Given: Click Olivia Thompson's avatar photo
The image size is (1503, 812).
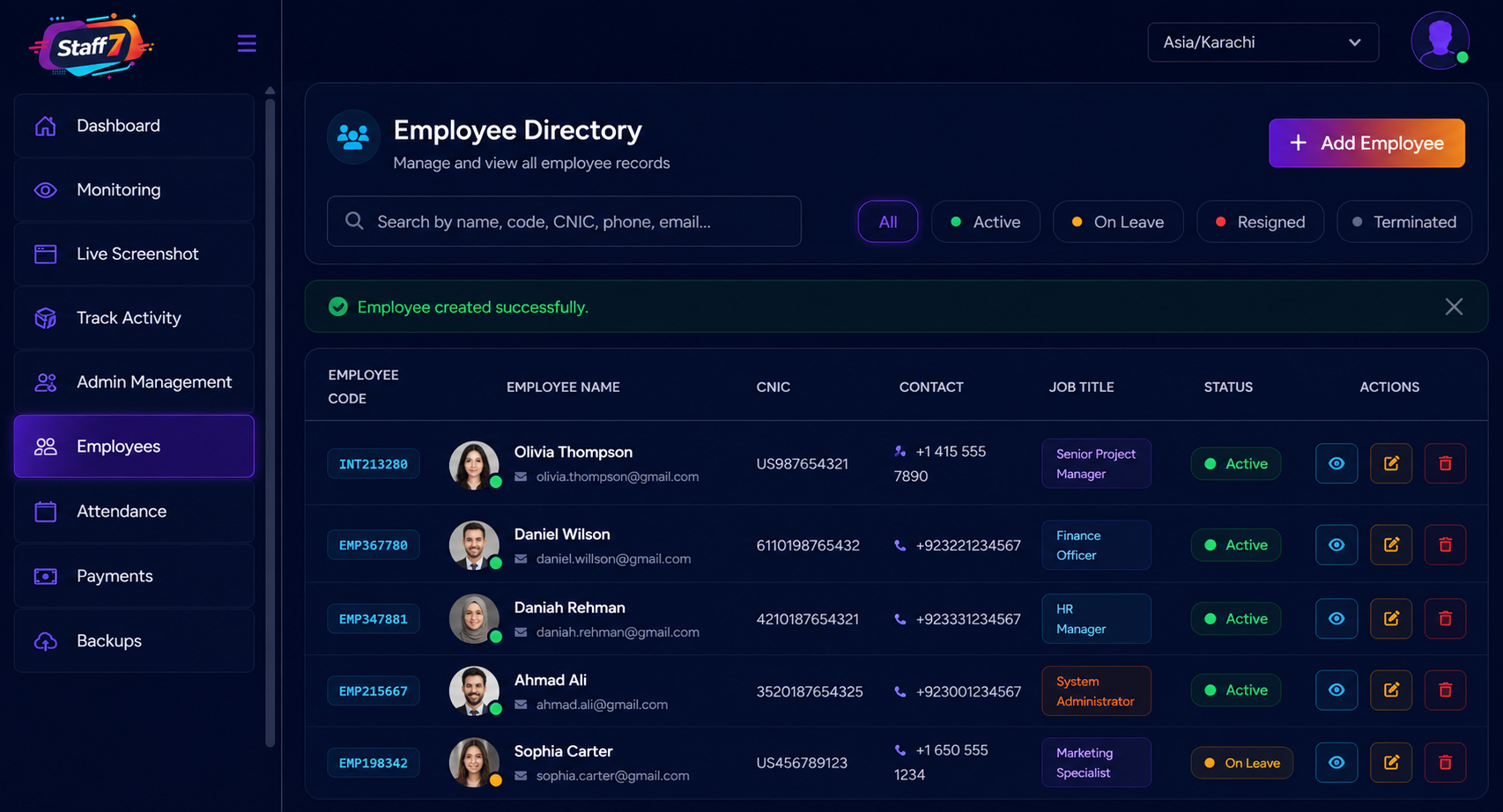Looking at the screenshot, I should pyautogui.click(x=474, y=465).
